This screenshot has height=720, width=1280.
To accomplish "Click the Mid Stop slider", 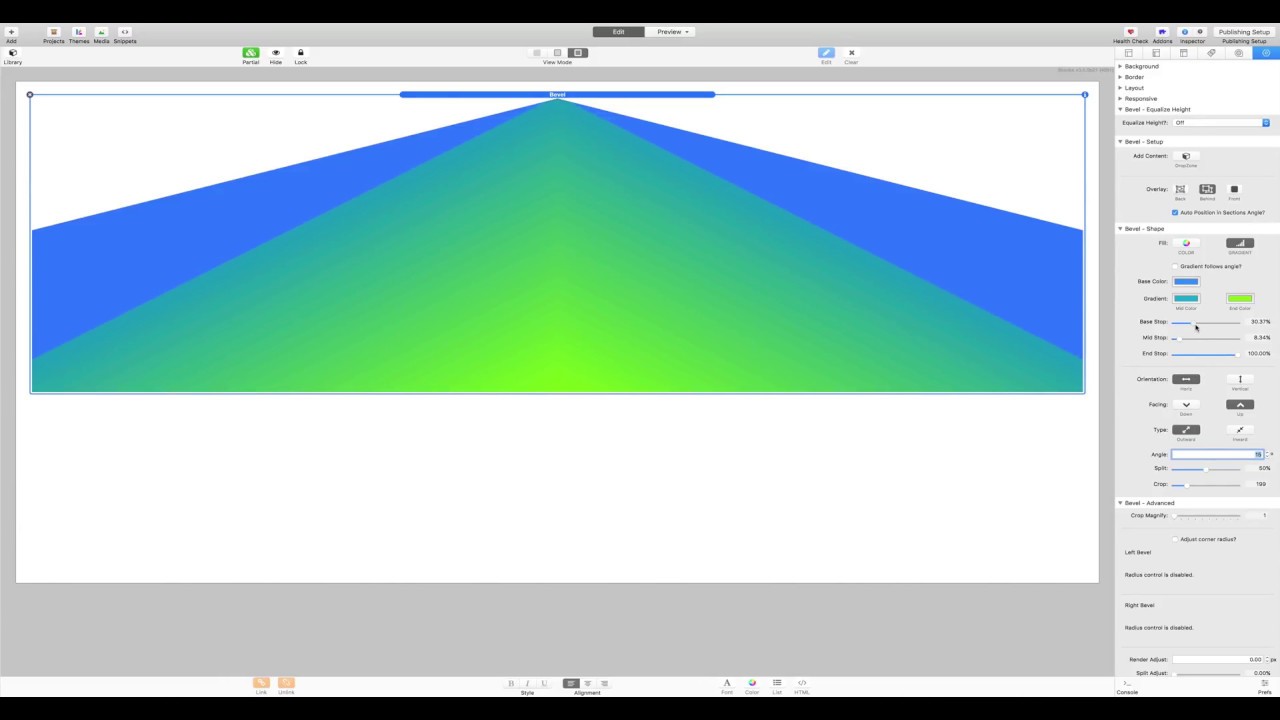I will (1206, 338).
